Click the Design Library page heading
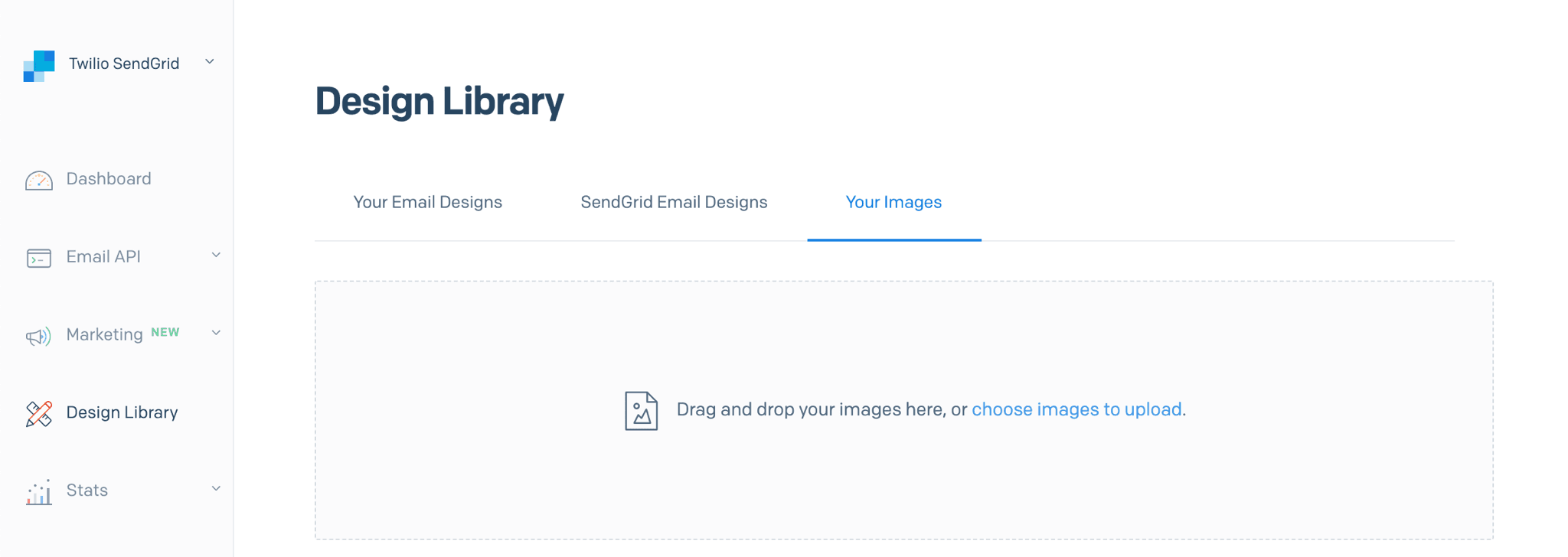The image size is (1568, 557). tap(439, 100)
